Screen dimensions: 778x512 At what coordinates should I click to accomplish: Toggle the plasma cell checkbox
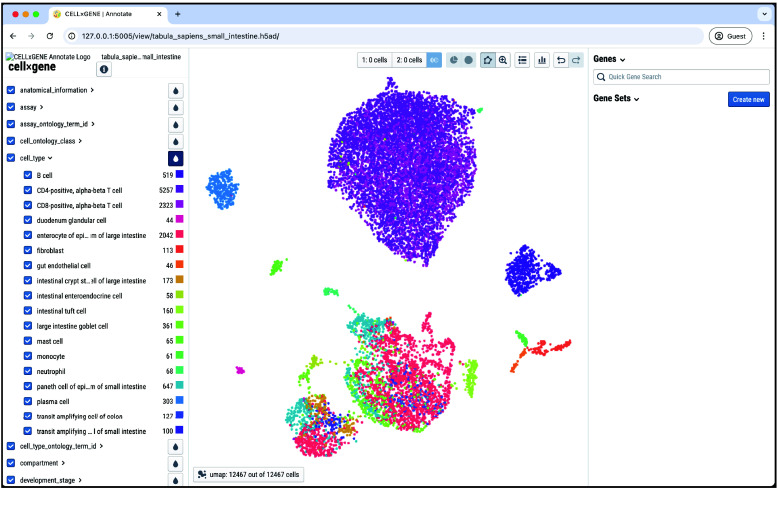29,401
